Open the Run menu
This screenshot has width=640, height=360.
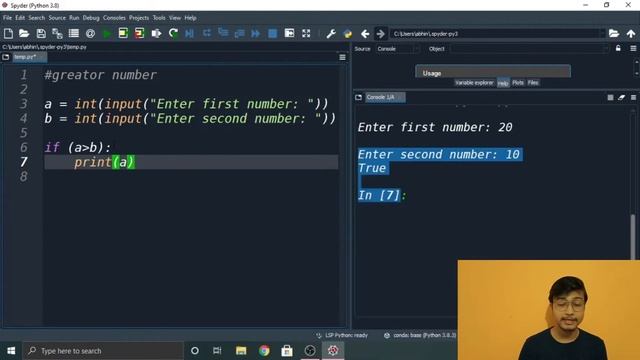tap(74, 18)
